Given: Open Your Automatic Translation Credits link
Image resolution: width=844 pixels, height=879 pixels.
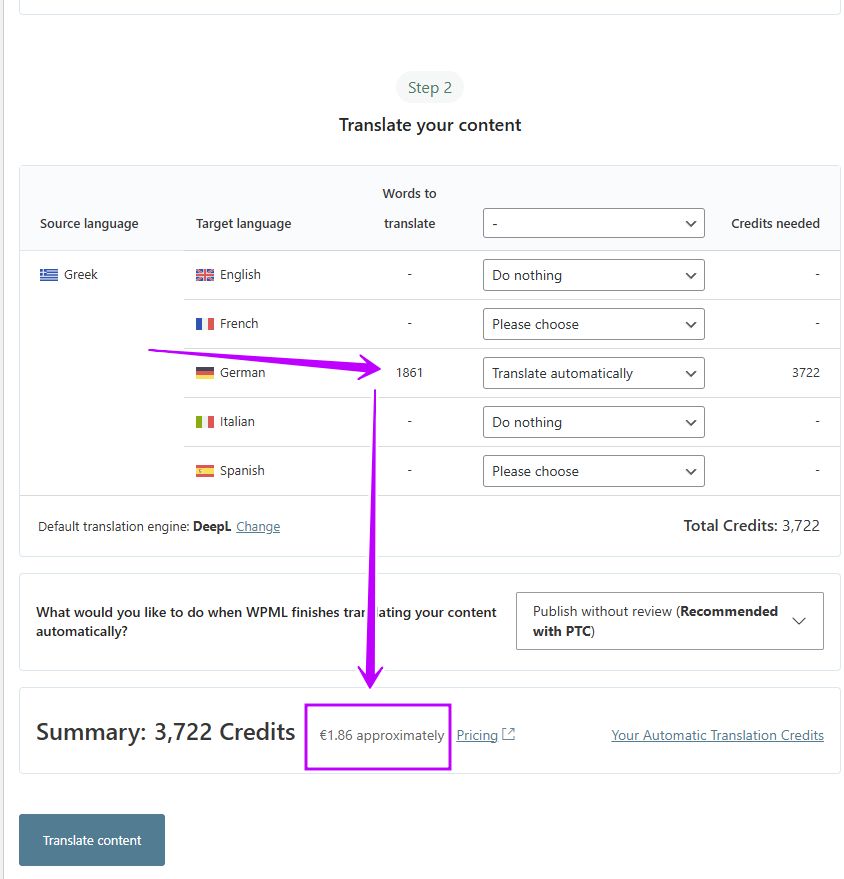Looking at the screenshot, I should 717,735.
